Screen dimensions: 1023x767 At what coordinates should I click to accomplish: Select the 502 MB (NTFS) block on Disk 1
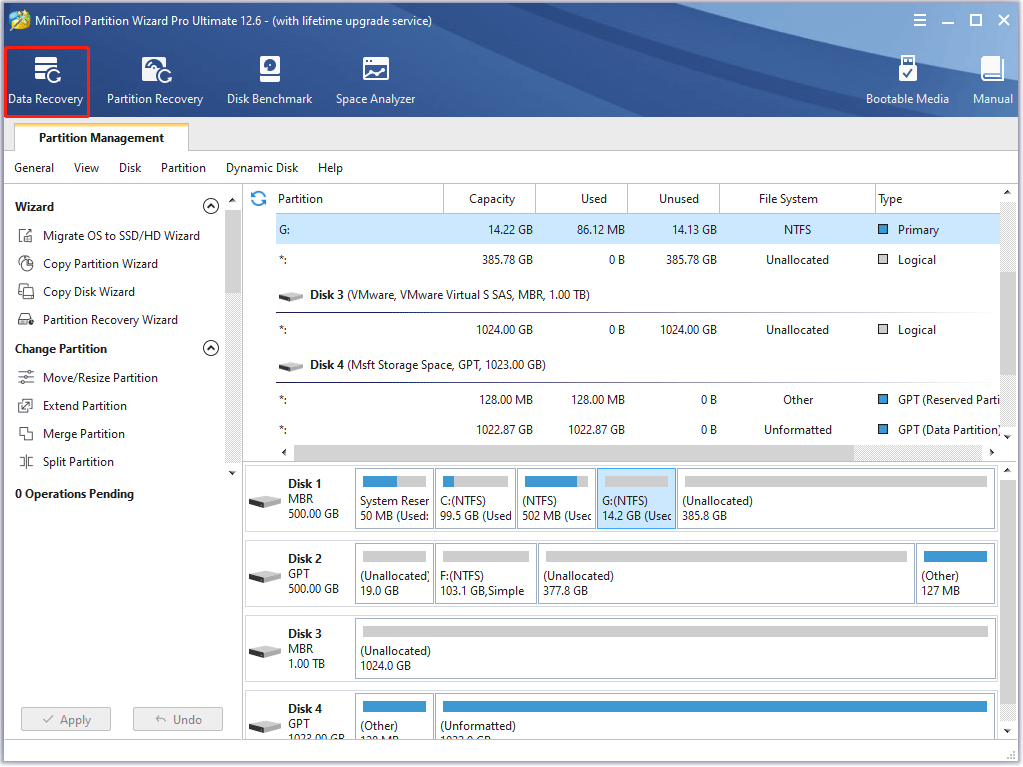[x=556, y=498]
